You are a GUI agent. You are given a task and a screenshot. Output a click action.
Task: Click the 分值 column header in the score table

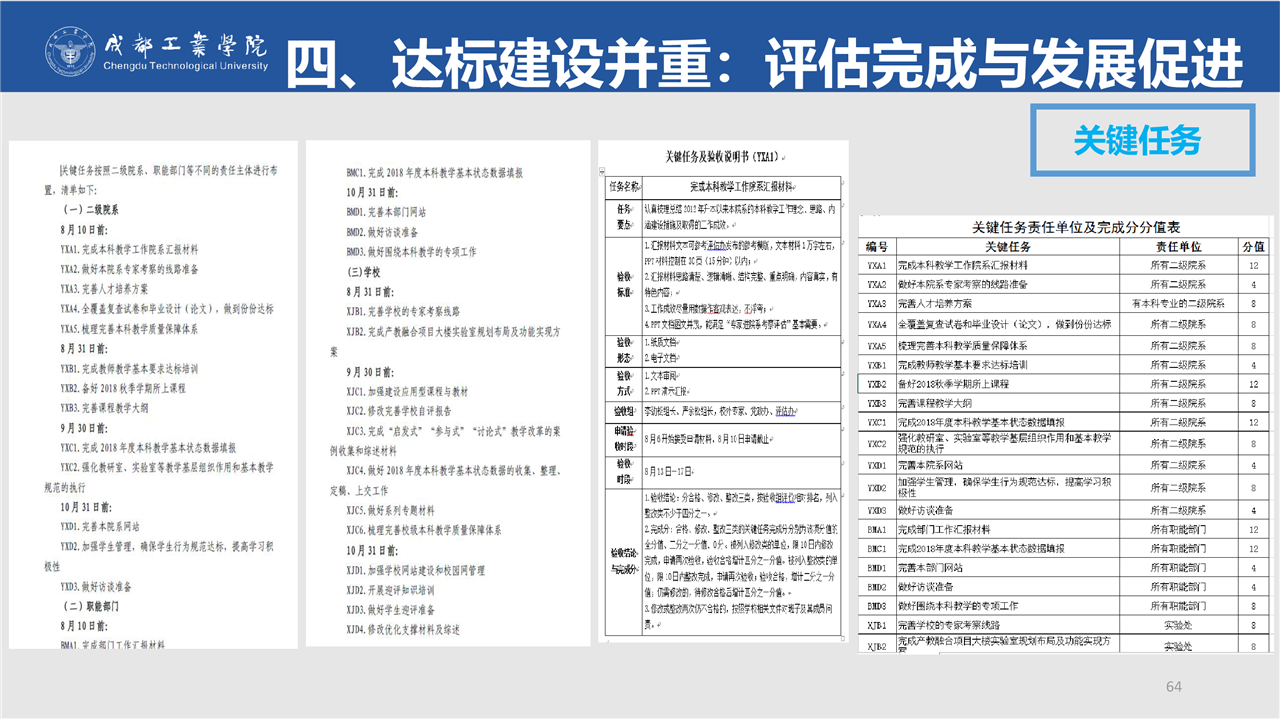[x=1253, y=246]
